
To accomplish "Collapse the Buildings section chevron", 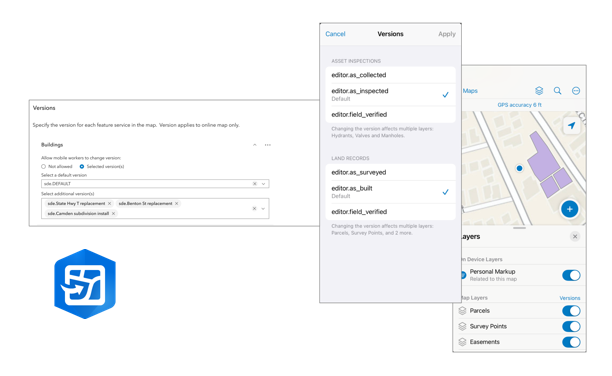I will point(254,145).
